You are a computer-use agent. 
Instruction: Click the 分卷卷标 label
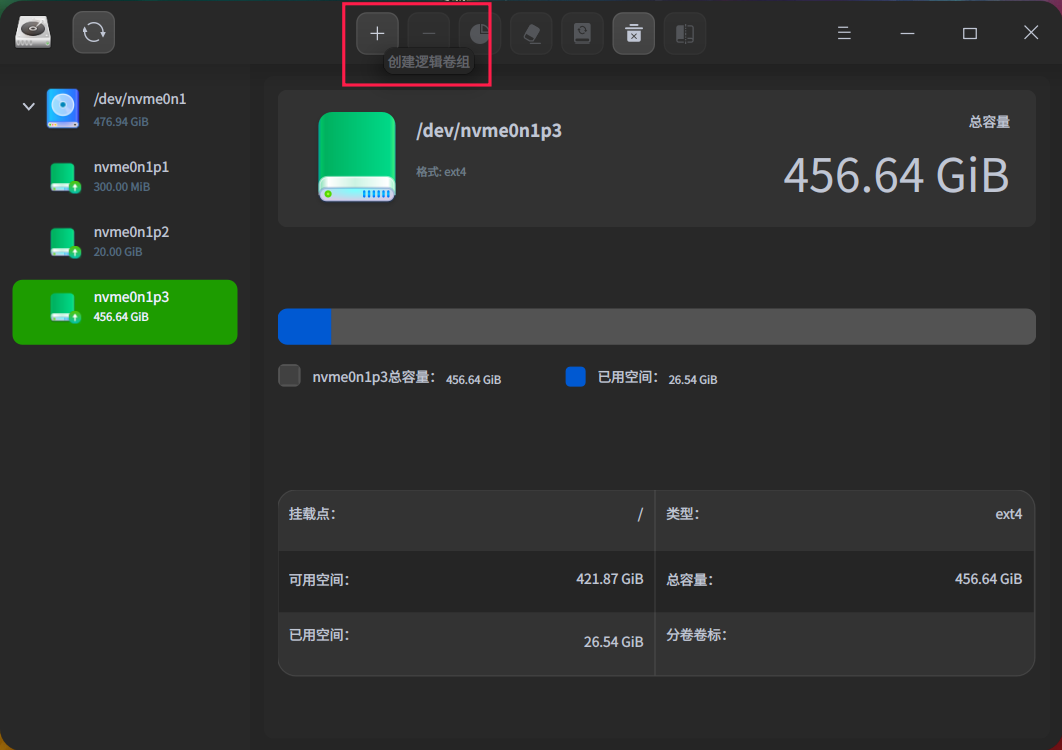tap(696, 635)
